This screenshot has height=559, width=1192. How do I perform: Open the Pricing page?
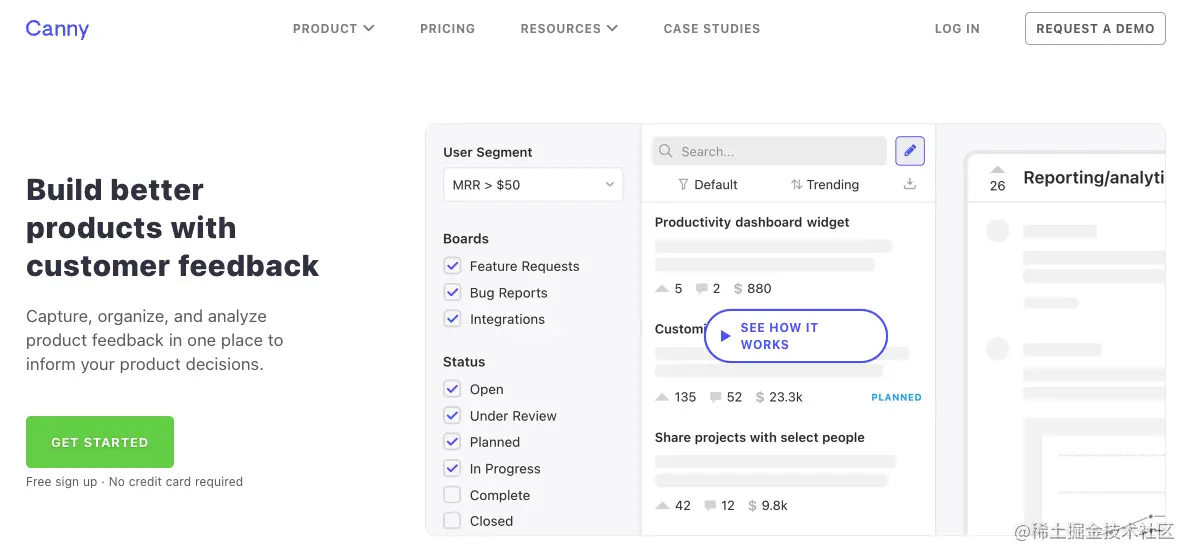[447, 29]
